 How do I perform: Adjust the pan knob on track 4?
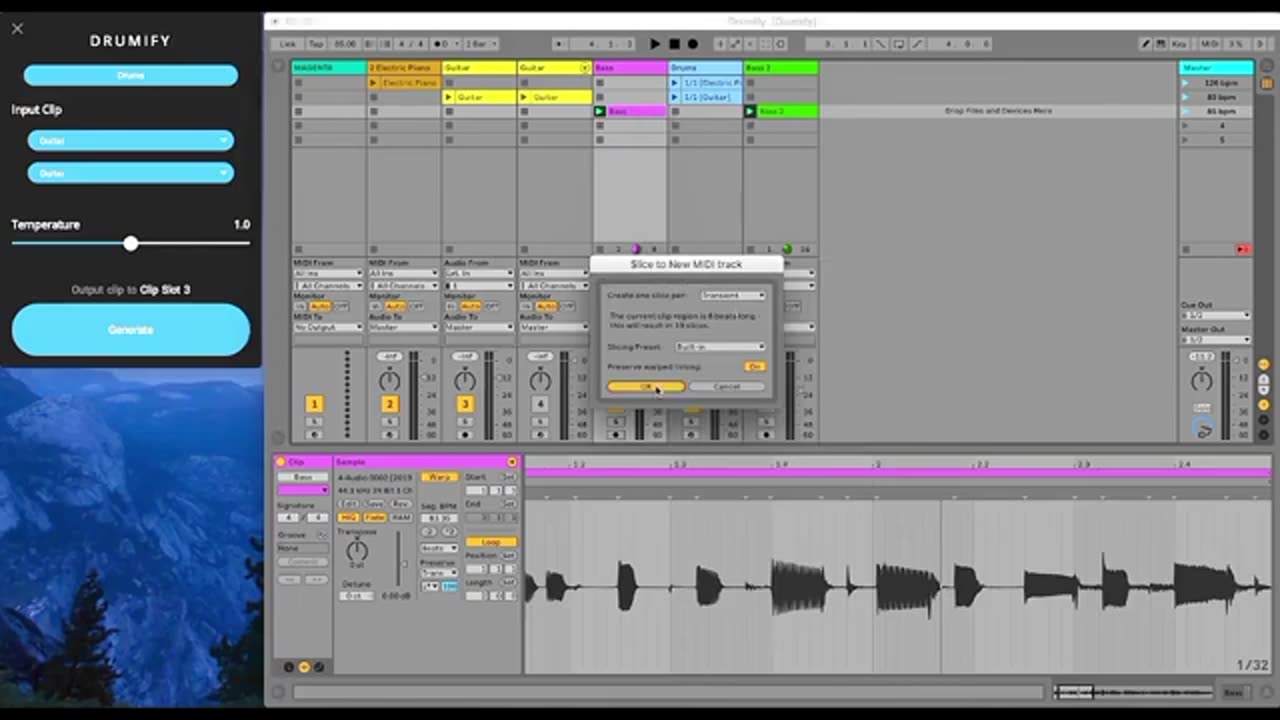(540, 380)
